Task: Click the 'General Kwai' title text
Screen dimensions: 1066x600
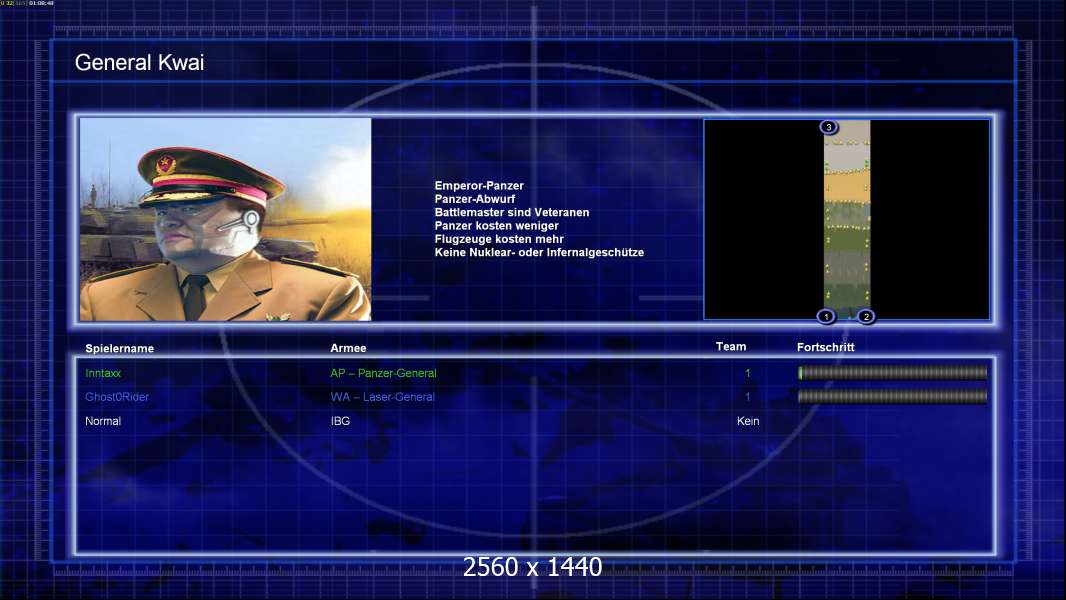Action: click(x=139, y=63)
